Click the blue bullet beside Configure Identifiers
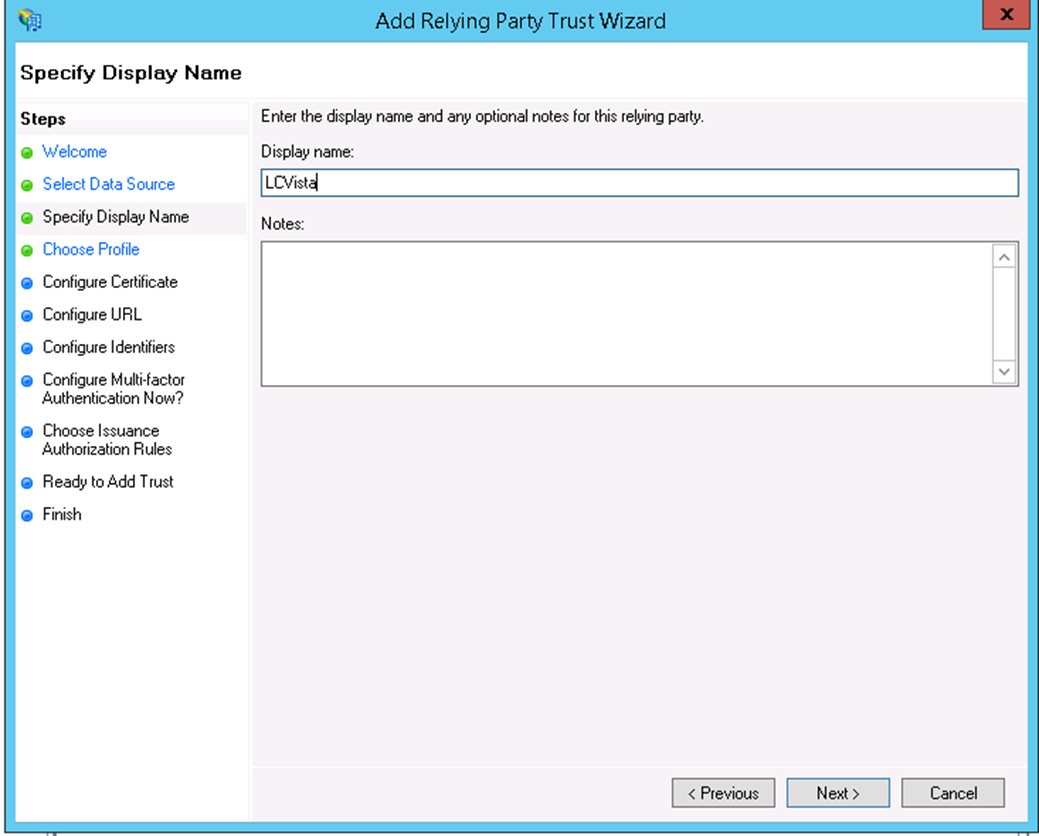 [x=27, y=349]
